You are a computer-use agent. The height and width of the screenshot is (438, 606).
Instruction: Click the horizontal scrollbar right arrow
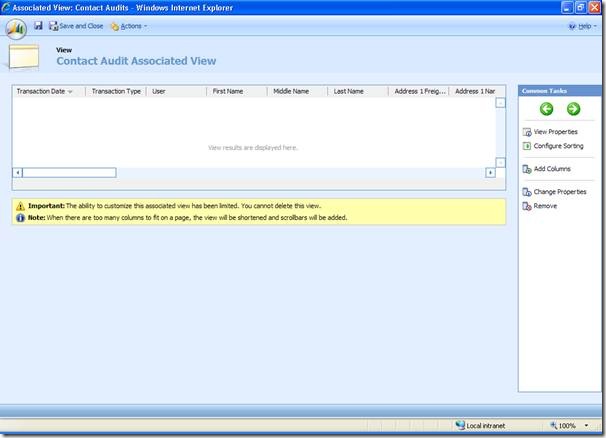tap(490, 173)
